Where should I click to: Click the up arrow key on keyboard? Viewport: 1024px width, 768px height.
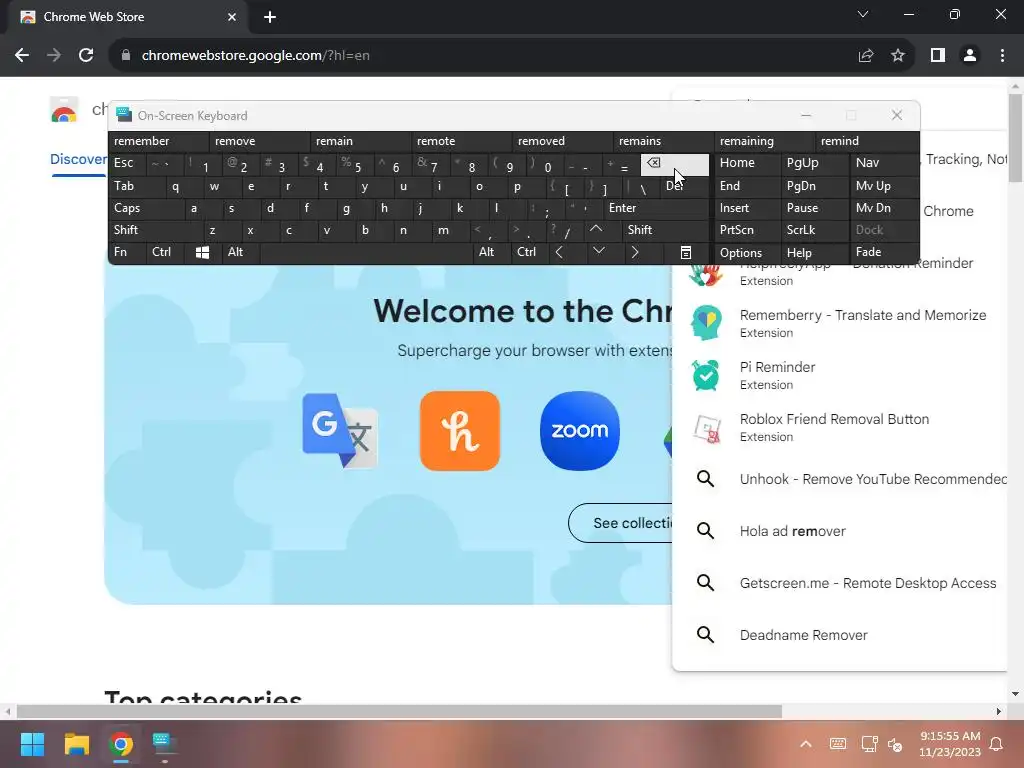(596, 230)
